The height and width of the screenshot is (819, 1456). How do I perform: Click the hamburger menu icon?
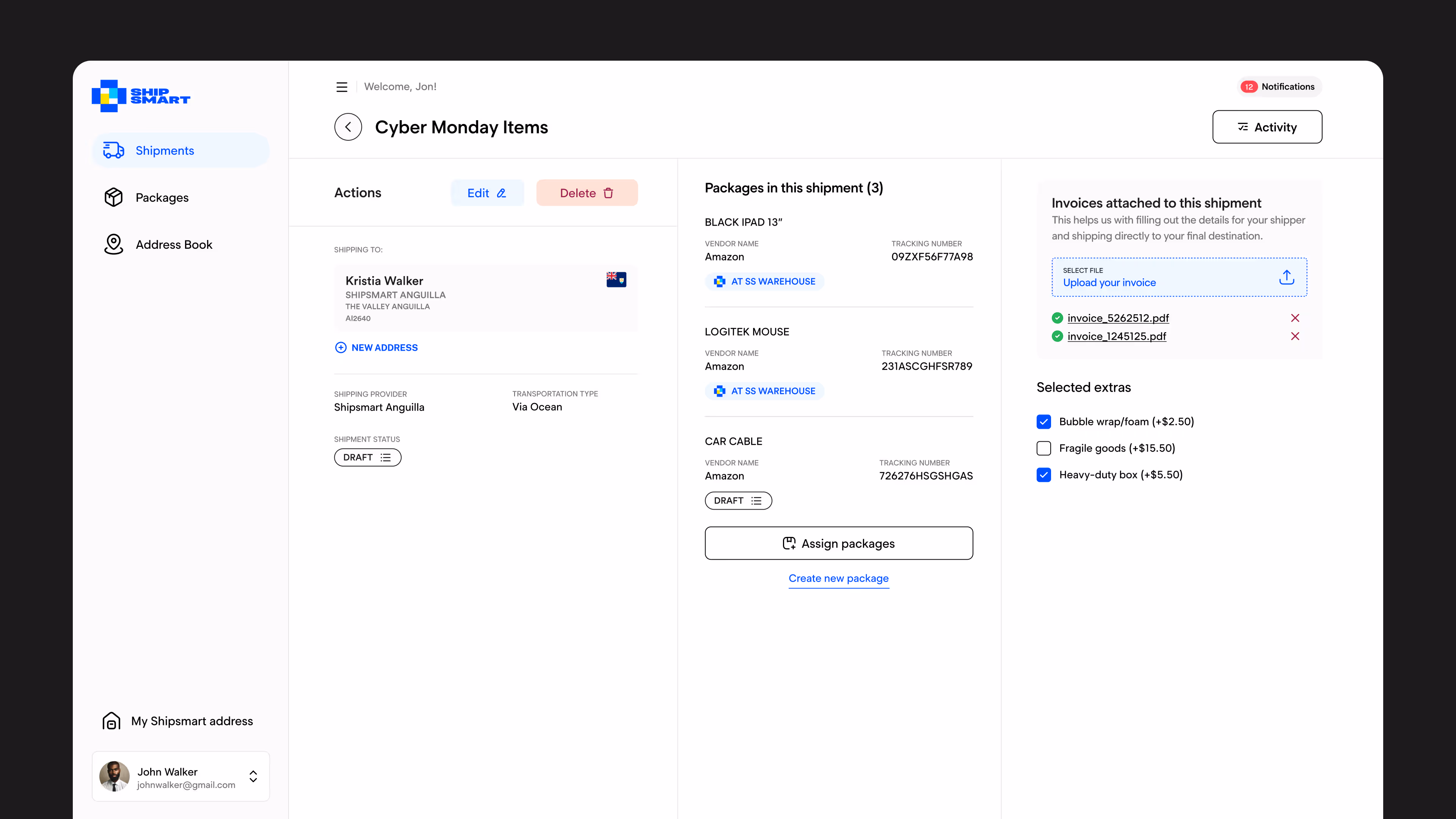tap(341, 87)
